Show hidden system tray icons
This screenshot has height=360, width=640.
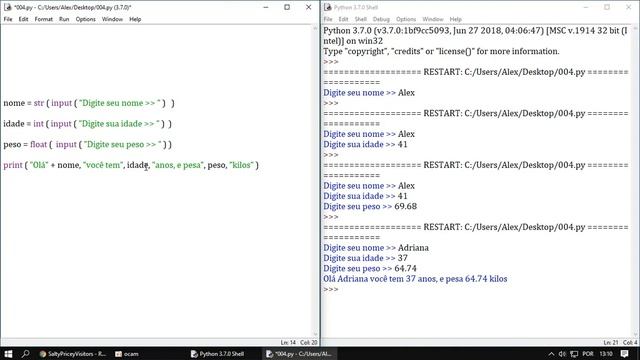(x=551, y=354)
